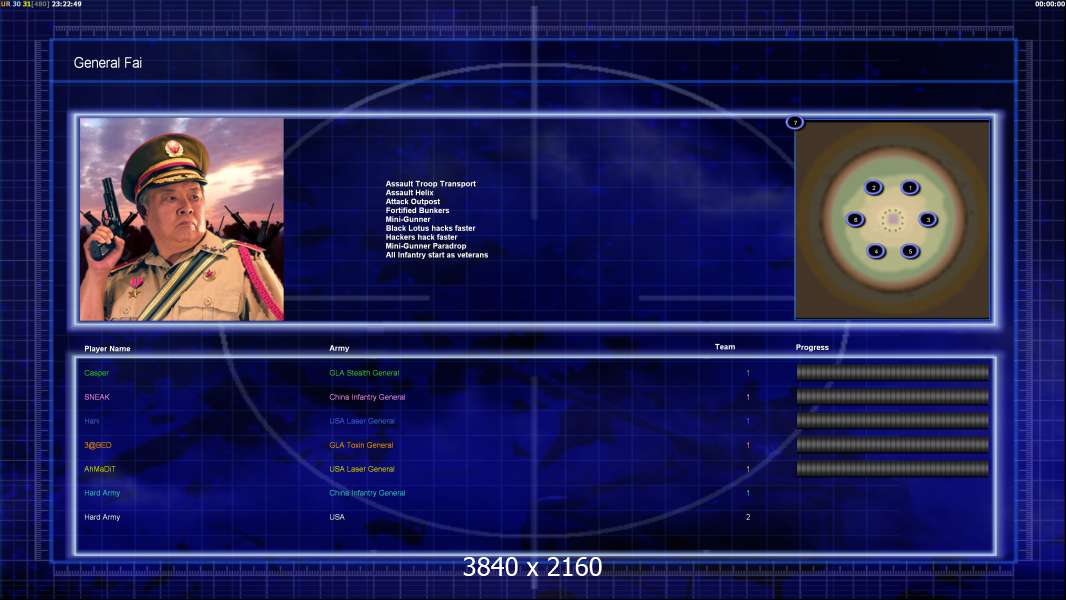
Task: Click Casper's team number 1
Action: [x=748, y=373]
